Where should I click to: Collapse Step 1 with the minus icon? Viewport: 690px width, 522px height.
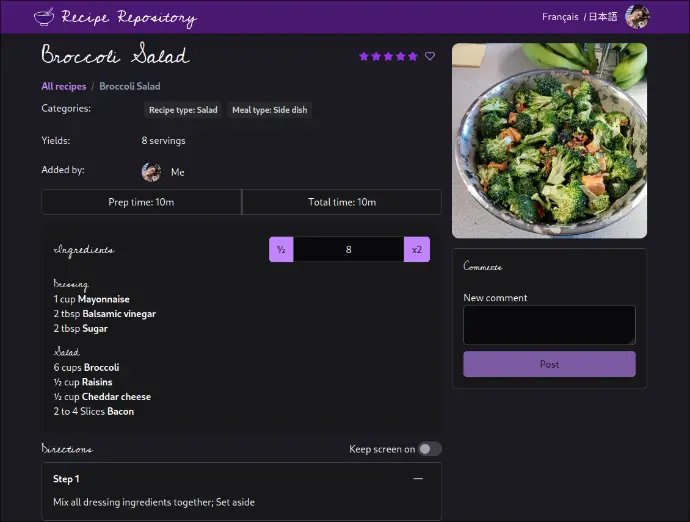point(418,479)
